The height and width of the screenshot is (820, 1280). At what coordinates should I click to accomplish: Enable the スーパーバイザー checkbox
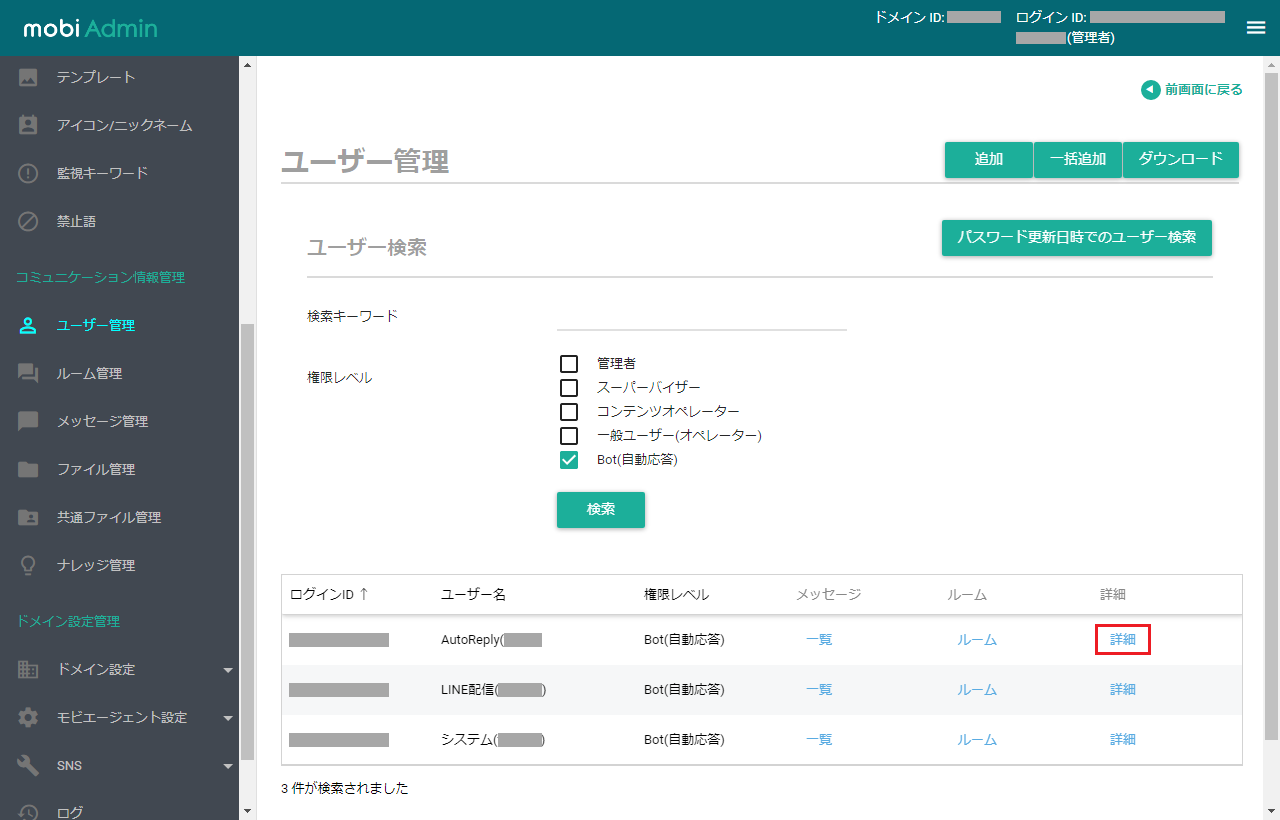point(569,388)
